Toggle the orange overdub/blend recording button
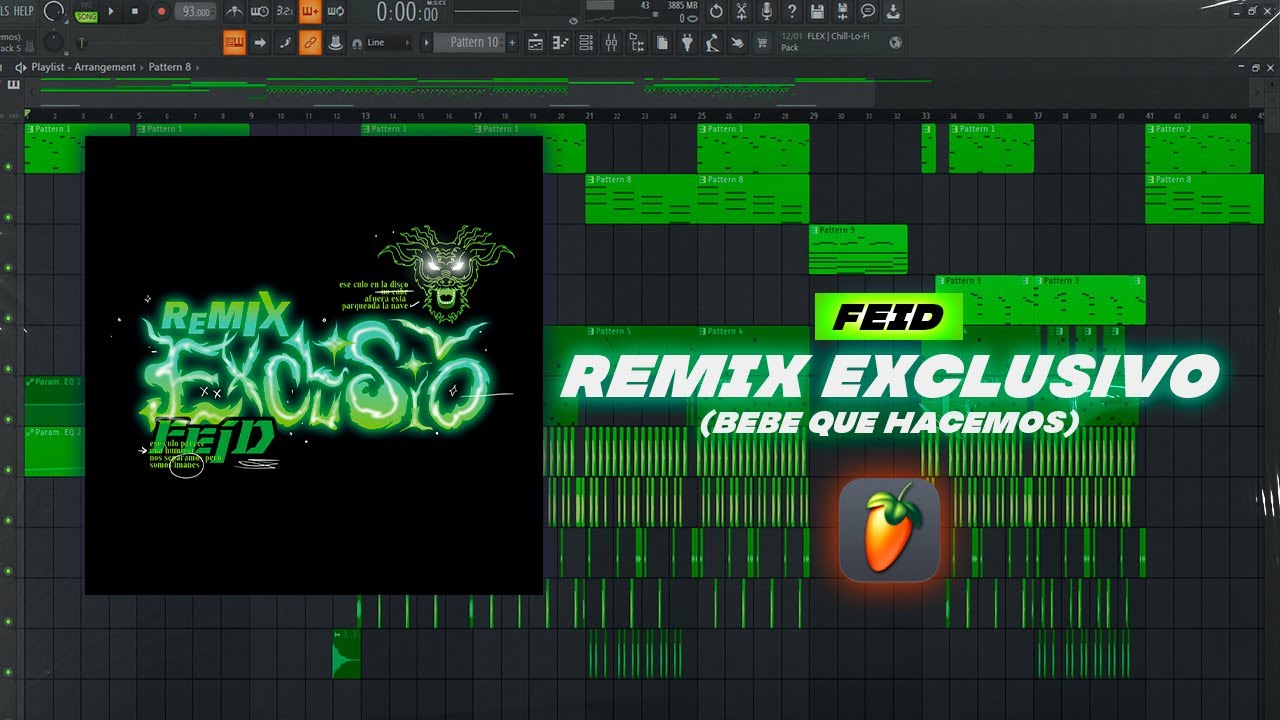The height and width of the screenshot is (720, 1280). click(310, 12)
